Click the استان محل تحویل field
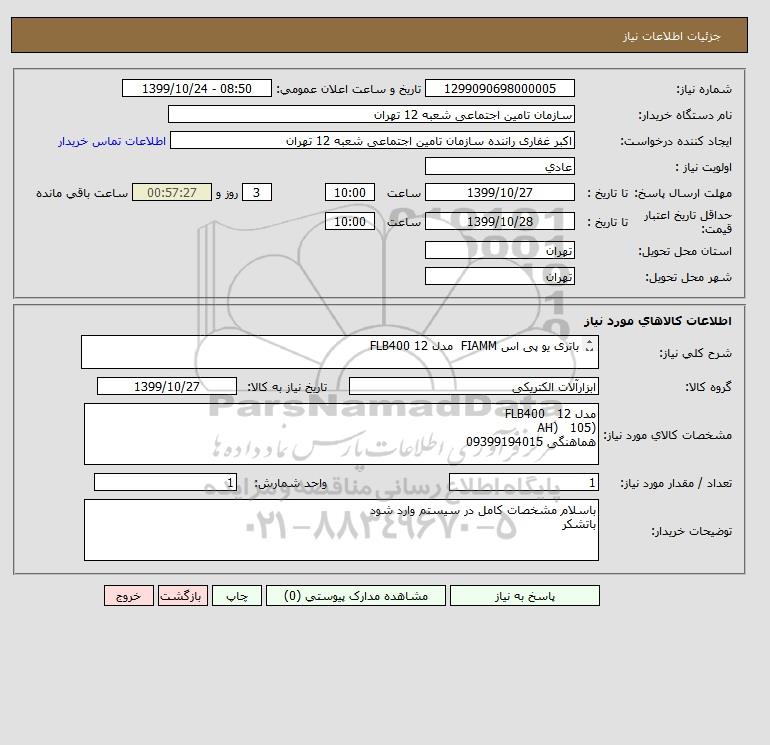Screen dimensions: 770x745 pyautogui.click(x=499, y=250)
